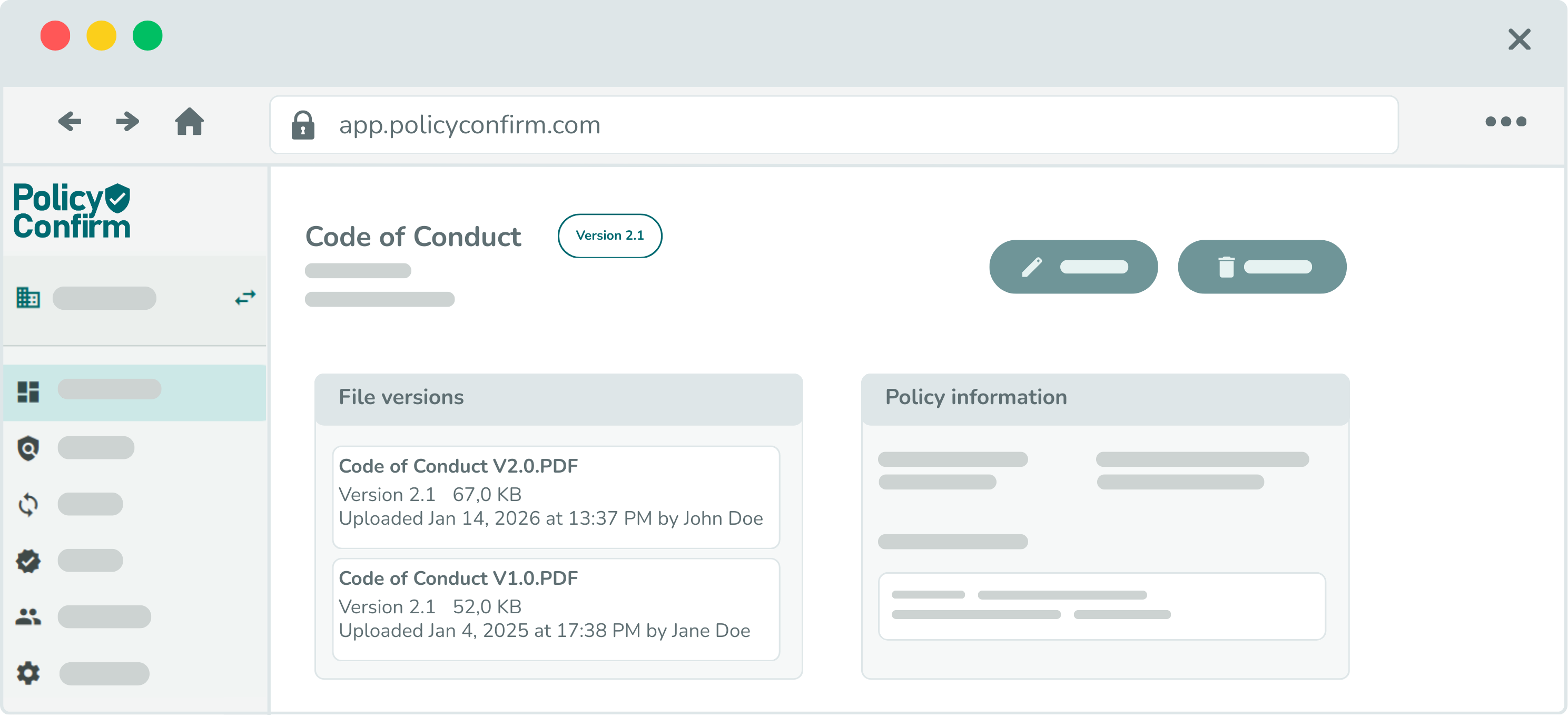Click the PolicyConfirm logo

pyautogui.click(x=72, y=211)
